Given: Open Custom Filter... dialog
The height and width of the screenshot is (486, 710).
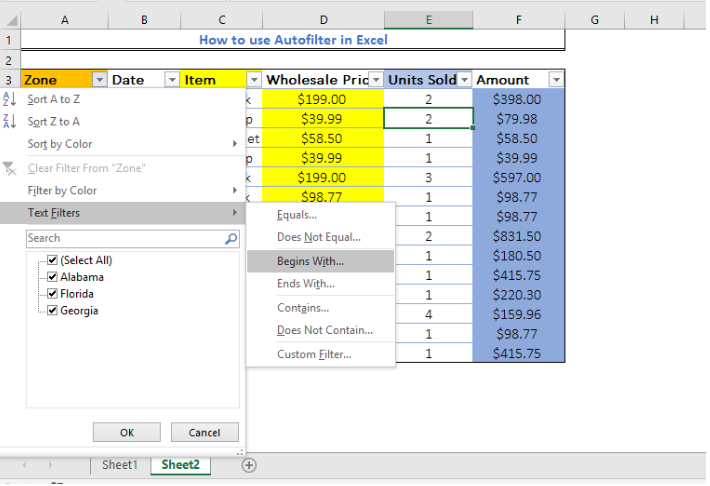Looking at the screenshot, I should pyautogui.click(x=320, y=354).
